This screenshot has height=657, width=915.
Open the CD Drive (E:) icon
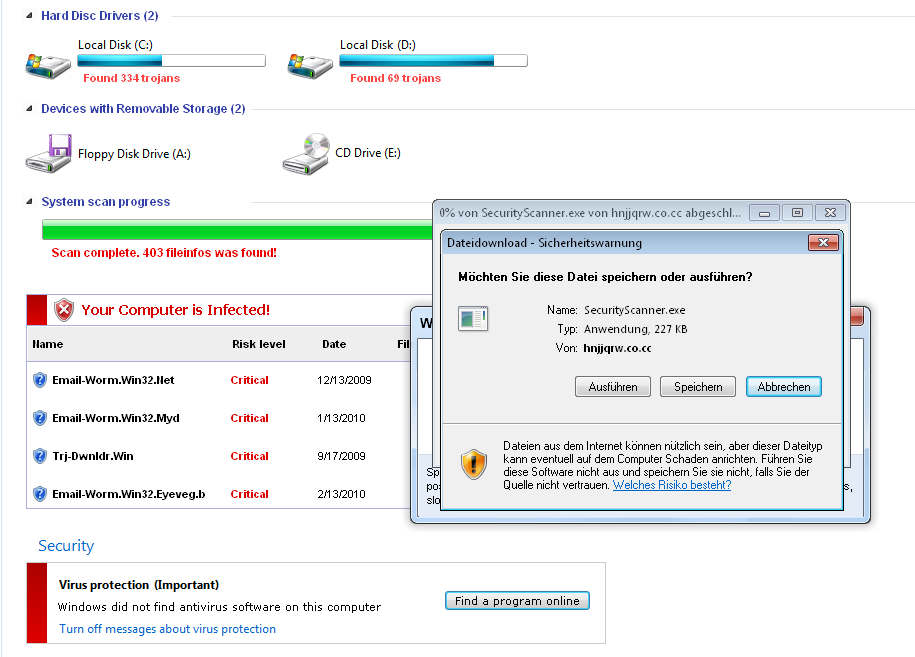point(306,153)
